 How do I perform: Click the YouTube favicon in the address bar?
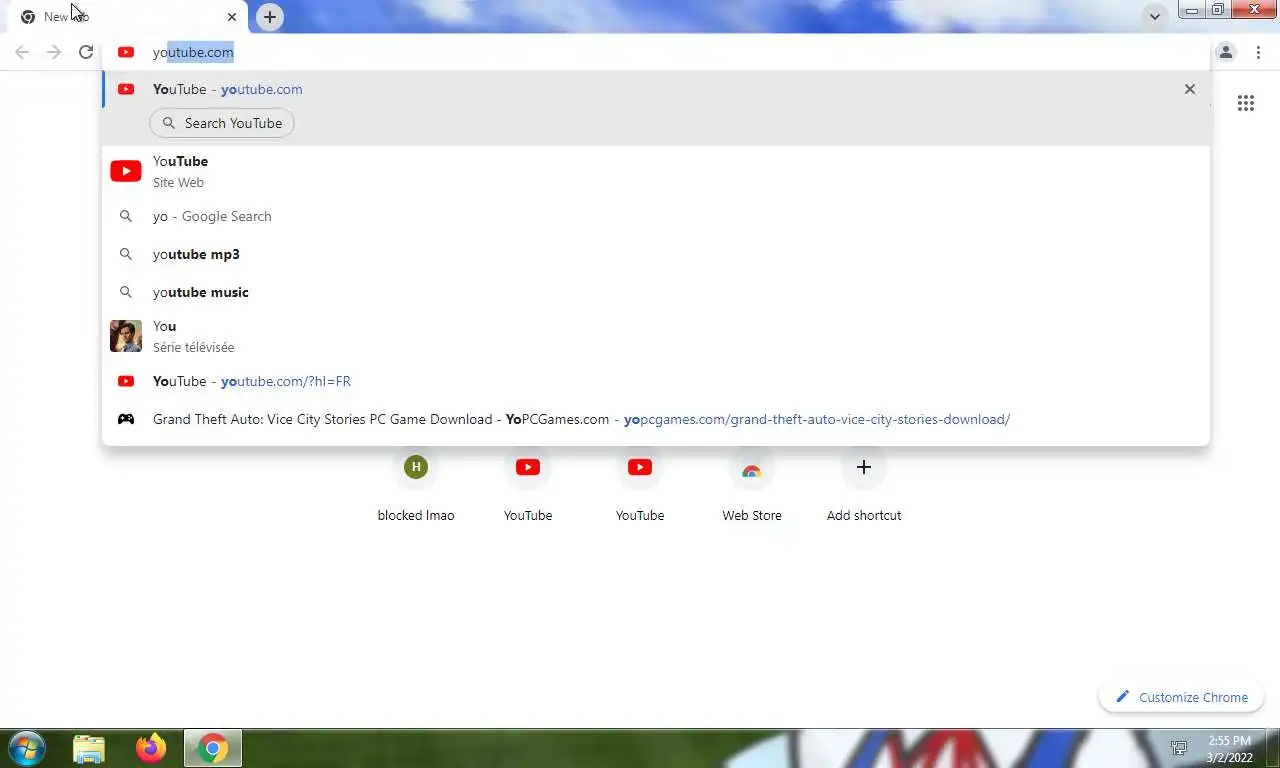click(x=126, y=52)
